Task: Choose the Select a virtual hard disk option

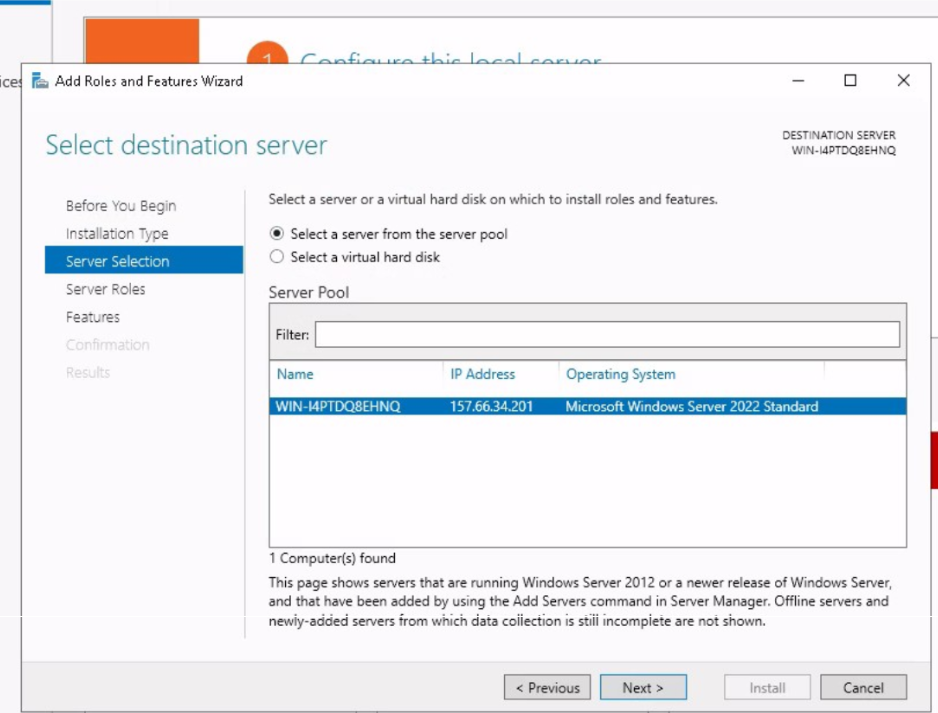Action: [277, 257]
